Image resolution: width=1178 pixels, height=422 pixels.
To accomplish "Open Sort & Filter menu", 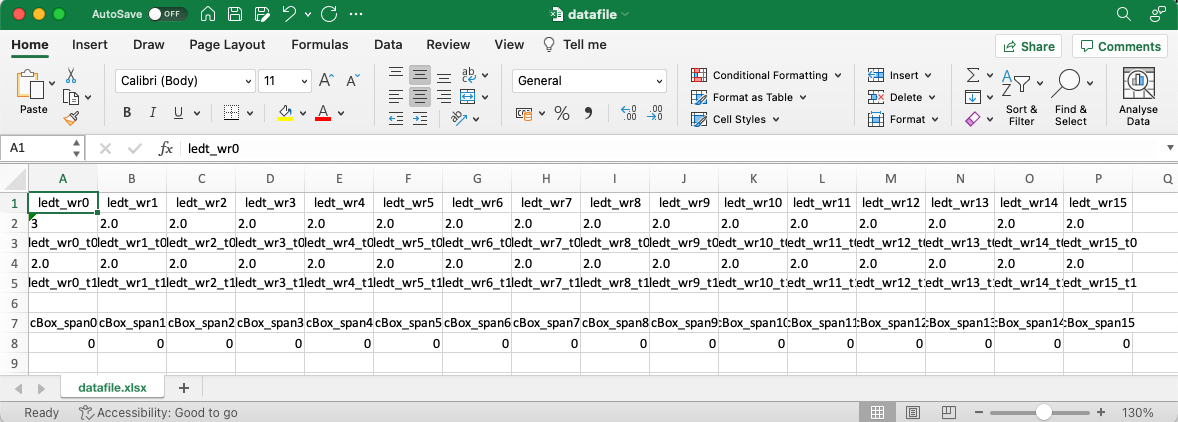I will point(1021,98).
